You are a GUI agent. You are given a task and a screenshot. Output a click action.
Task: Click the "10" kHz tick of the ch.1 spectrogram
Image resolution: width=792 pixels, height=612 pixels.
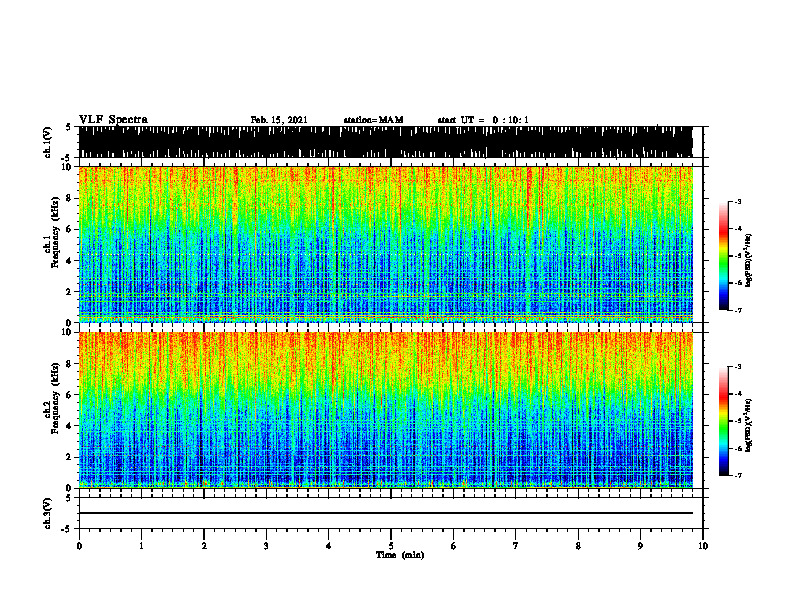pos(67,168)
